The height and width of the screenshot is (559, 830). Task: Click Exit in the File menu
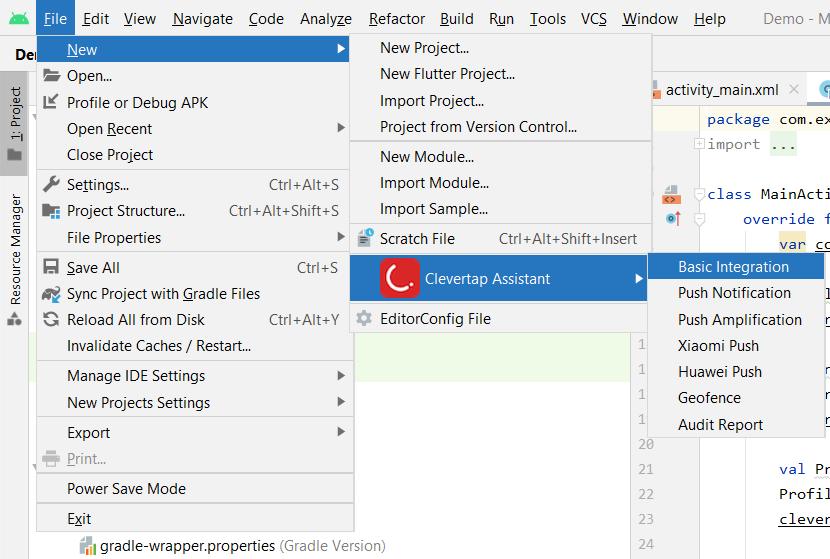point(193,519)
